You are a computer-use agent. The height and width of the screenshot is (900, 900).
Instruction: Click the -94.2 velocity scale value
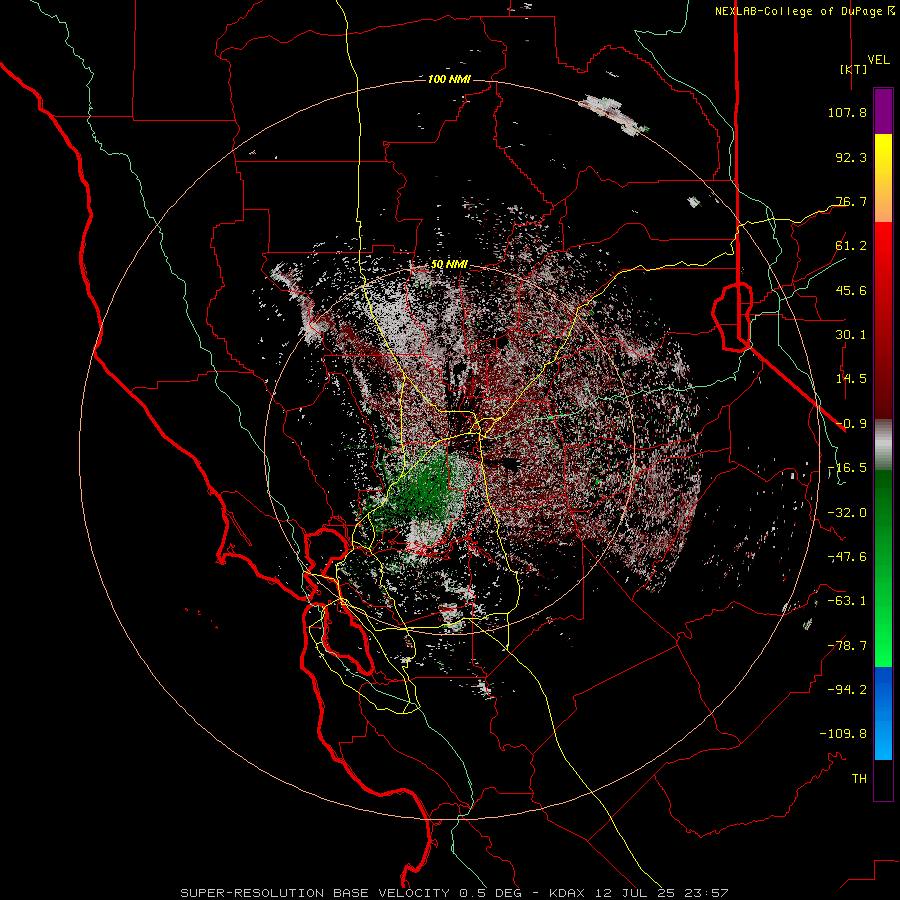[x=847, y=689]
